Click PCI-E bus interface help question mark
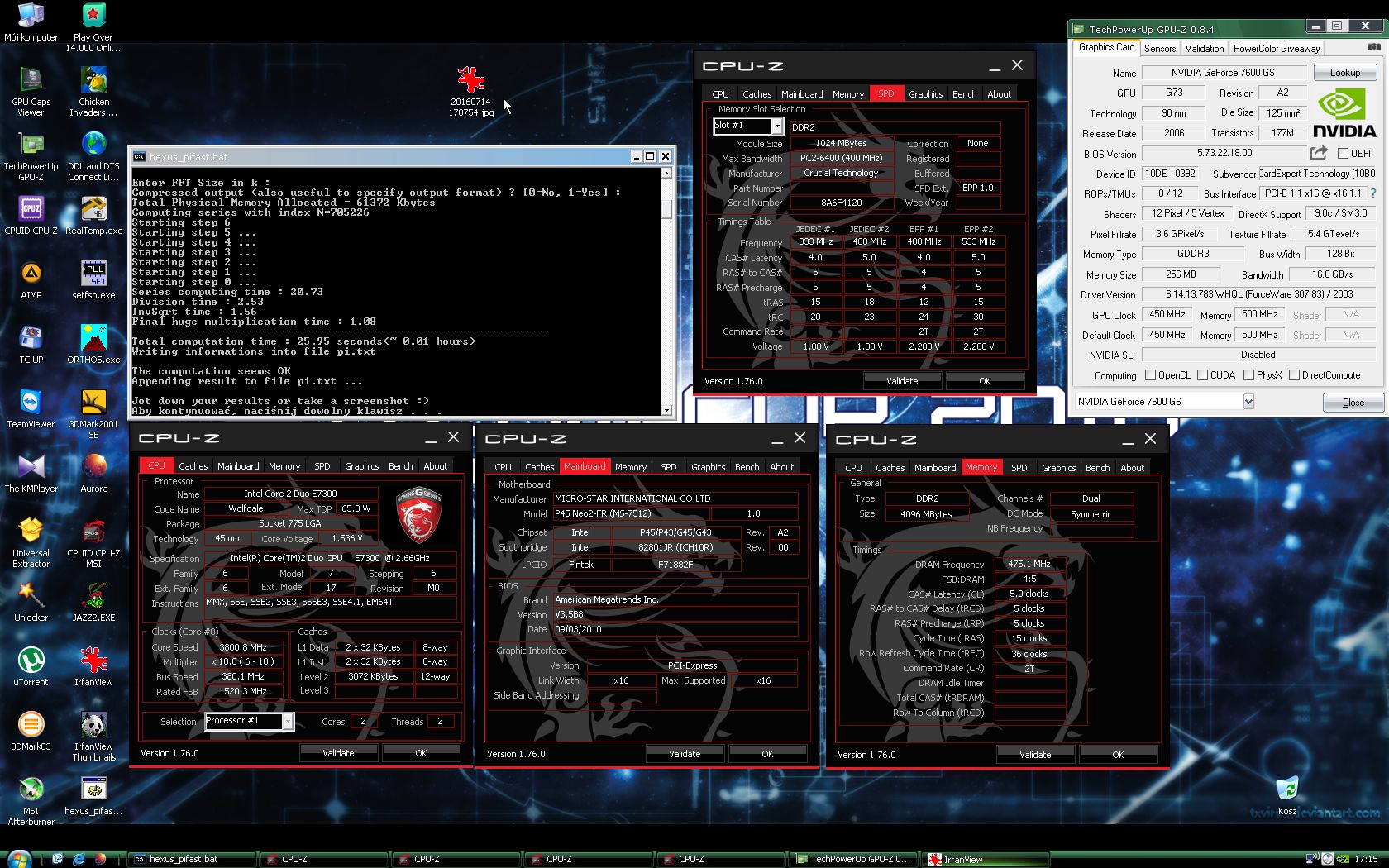This screenshot has width=1389, height=868. click(x=1373, y=193)
